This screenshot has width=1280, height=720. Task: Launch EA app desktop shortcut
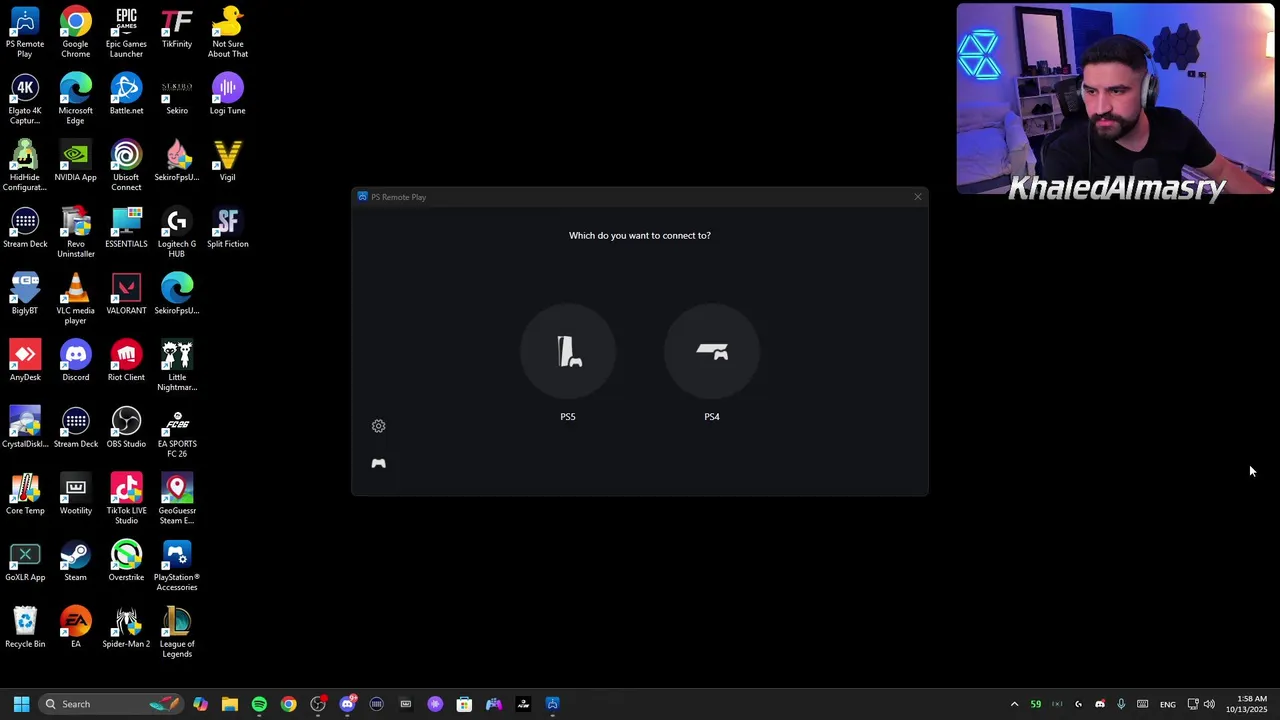coord(75,627)
